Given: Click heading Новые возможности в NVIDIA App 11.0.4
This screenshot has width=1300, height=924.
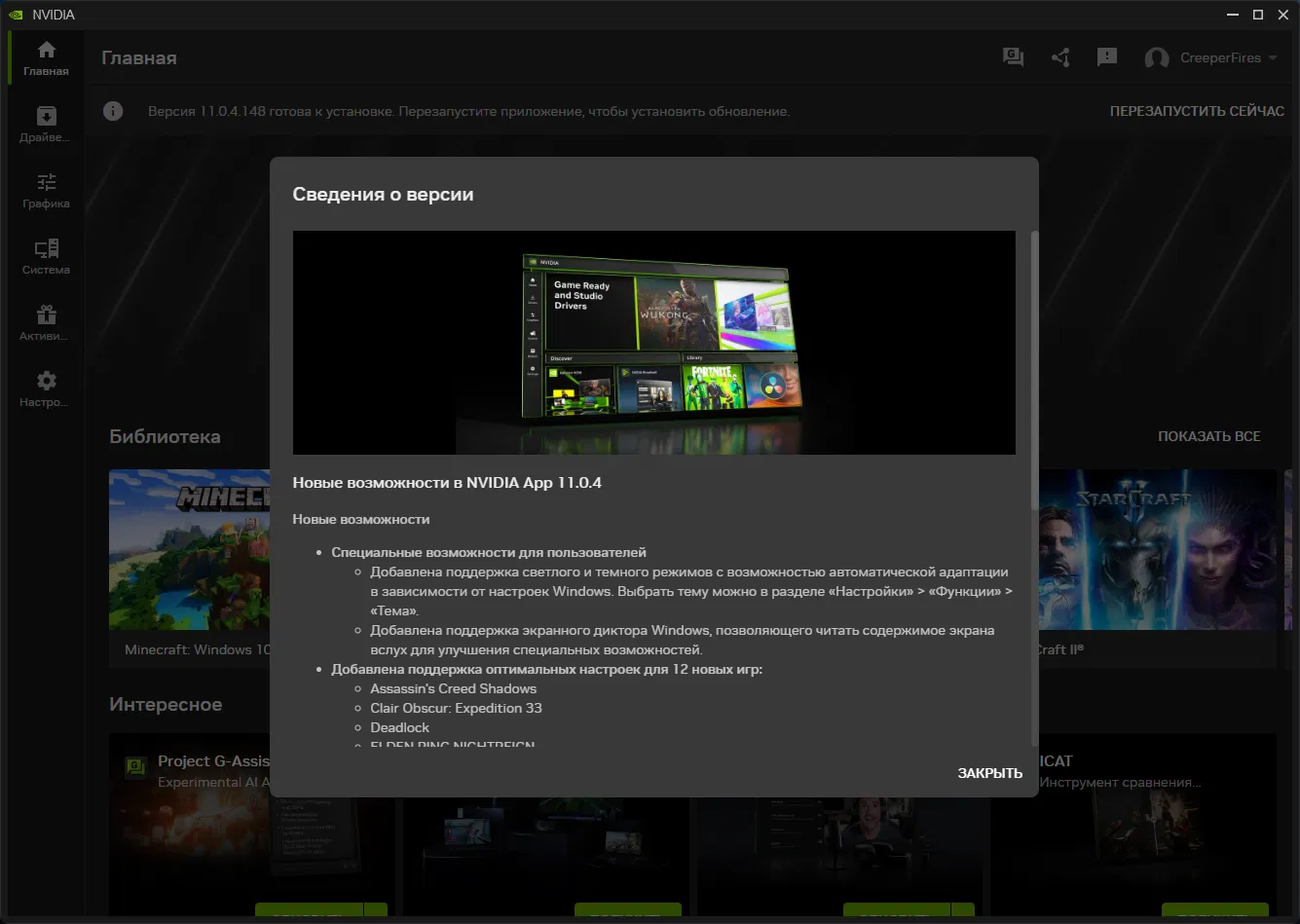Looking at the screenshot, I should click(447, 483).
